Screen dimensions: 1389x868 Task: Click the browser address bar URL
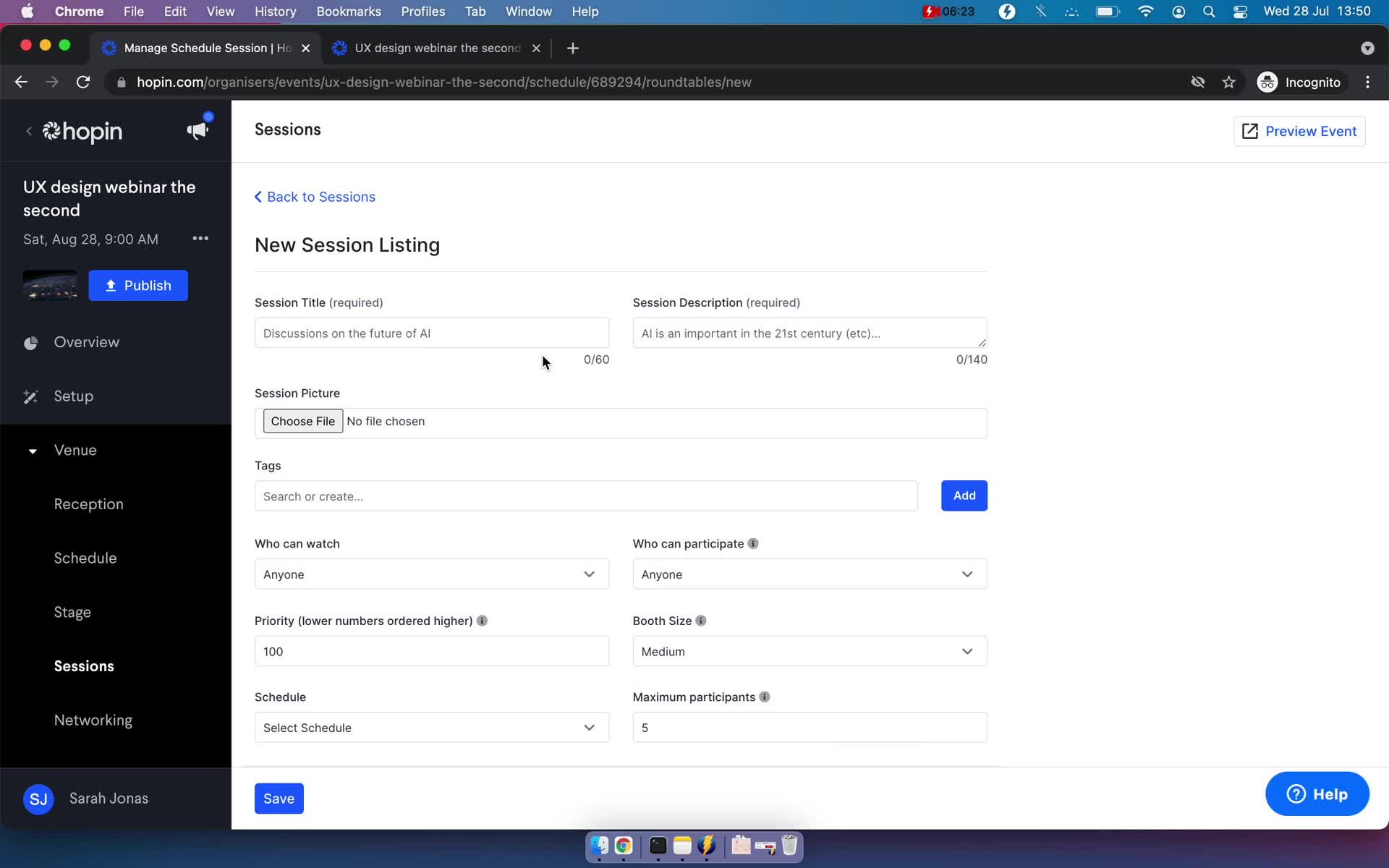pyautogui.click(x=443, y=82)
